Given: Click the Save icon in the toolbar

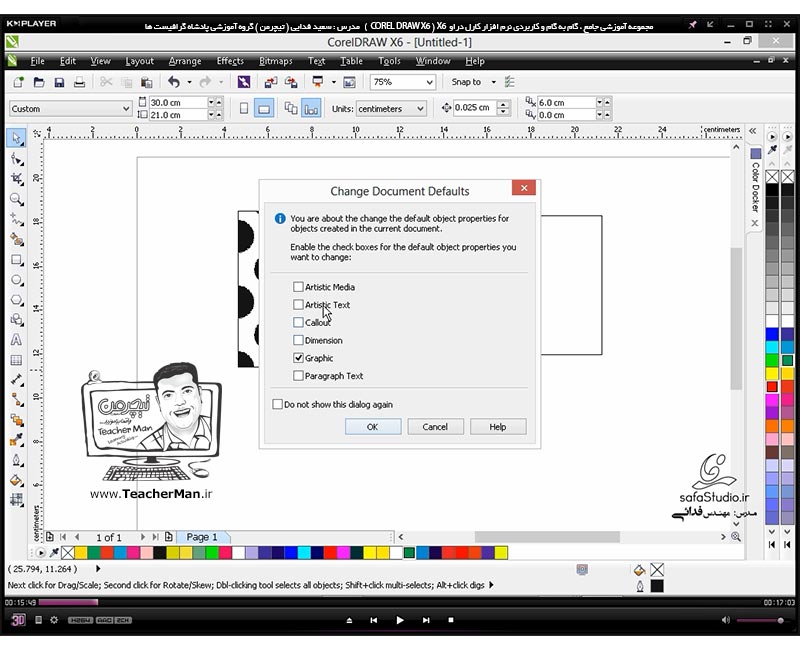Looking at the screenshot, I should [x=59, y=82].
